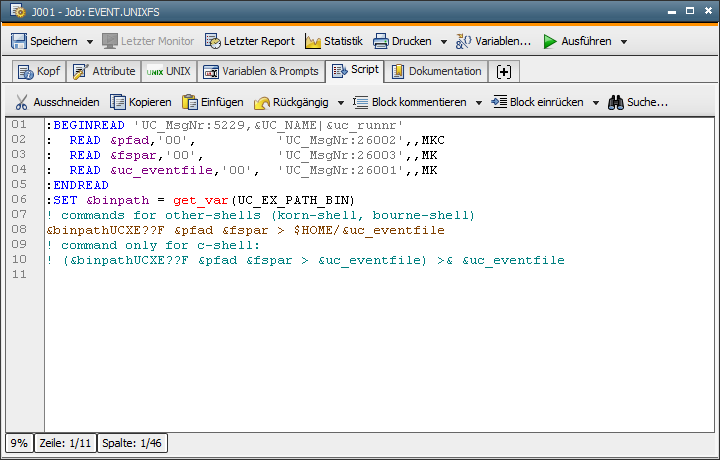Click the job window title icon
Screen dimensions: 720x460
pos(18,11)
